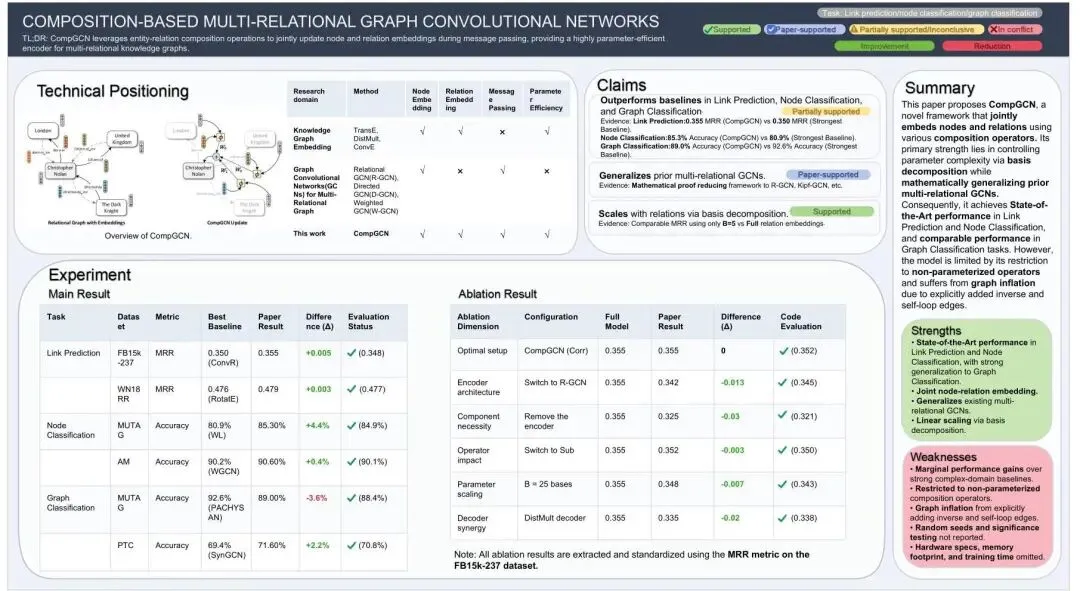This screenshot has width=1080, height=591.
Task: Click the warning triangle icon in the legend
Action: pos(854,30)
